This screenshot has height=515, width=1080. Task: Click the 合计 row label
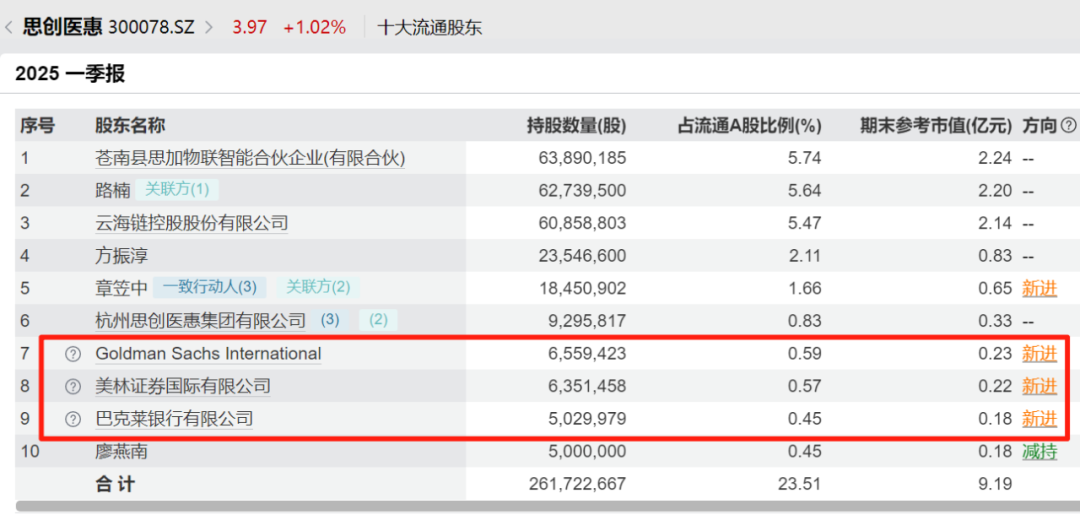click(114, 484)
